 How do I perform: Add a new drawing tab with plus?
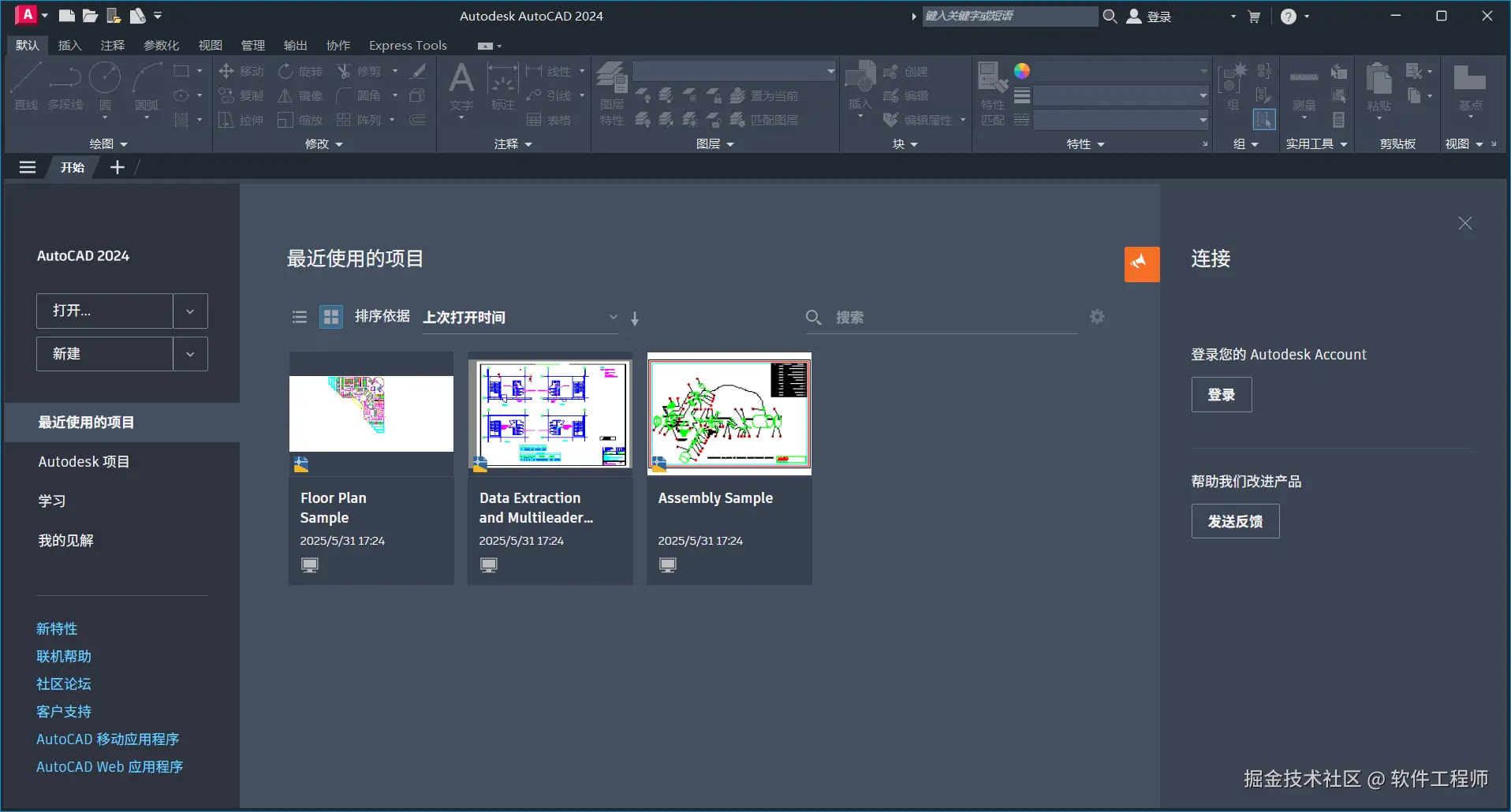pyautogui.click(x=118, y=167)
